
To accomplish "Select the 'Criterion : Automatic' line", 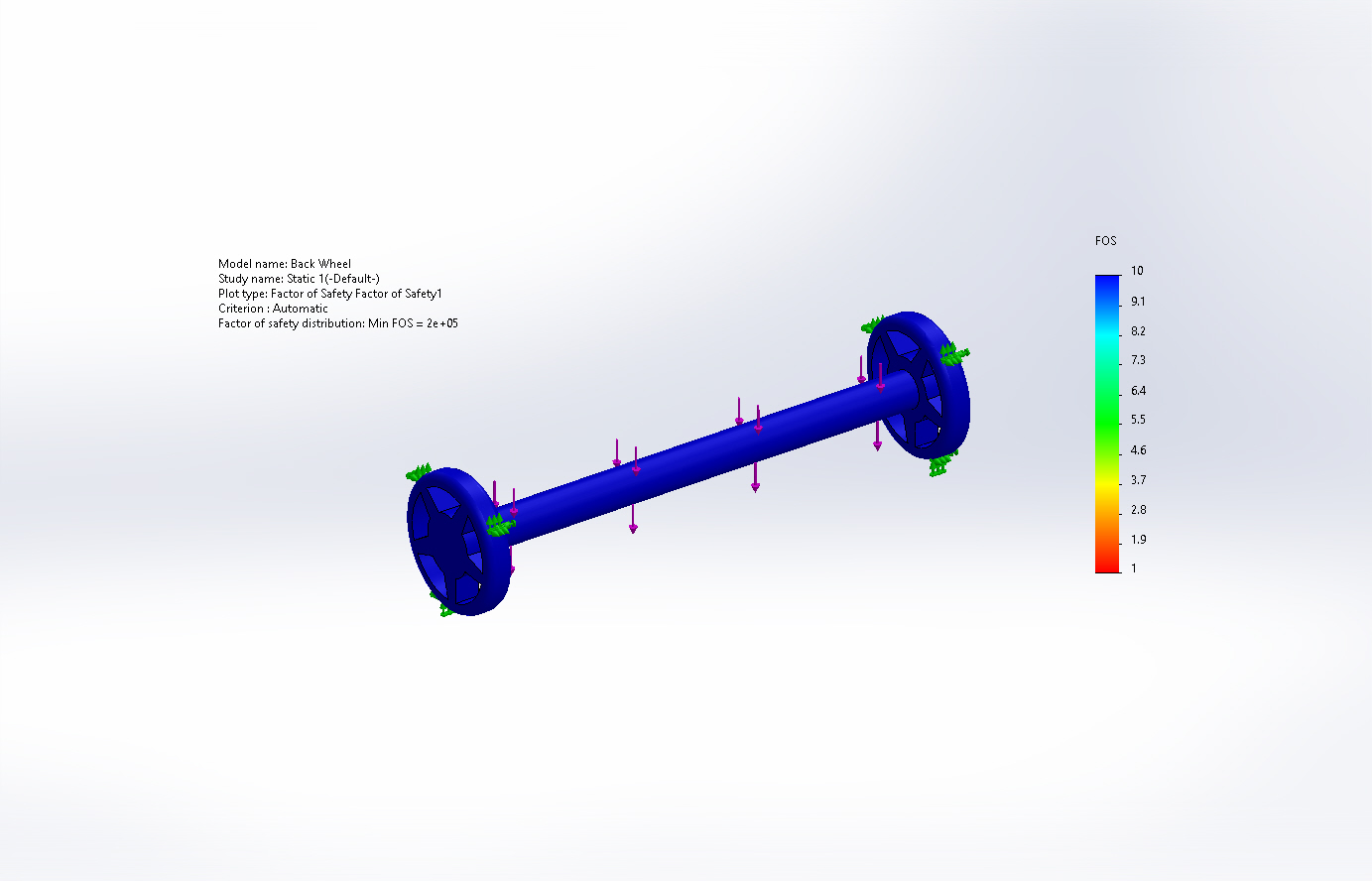I will pyautogui.click(x=273, y=309).
